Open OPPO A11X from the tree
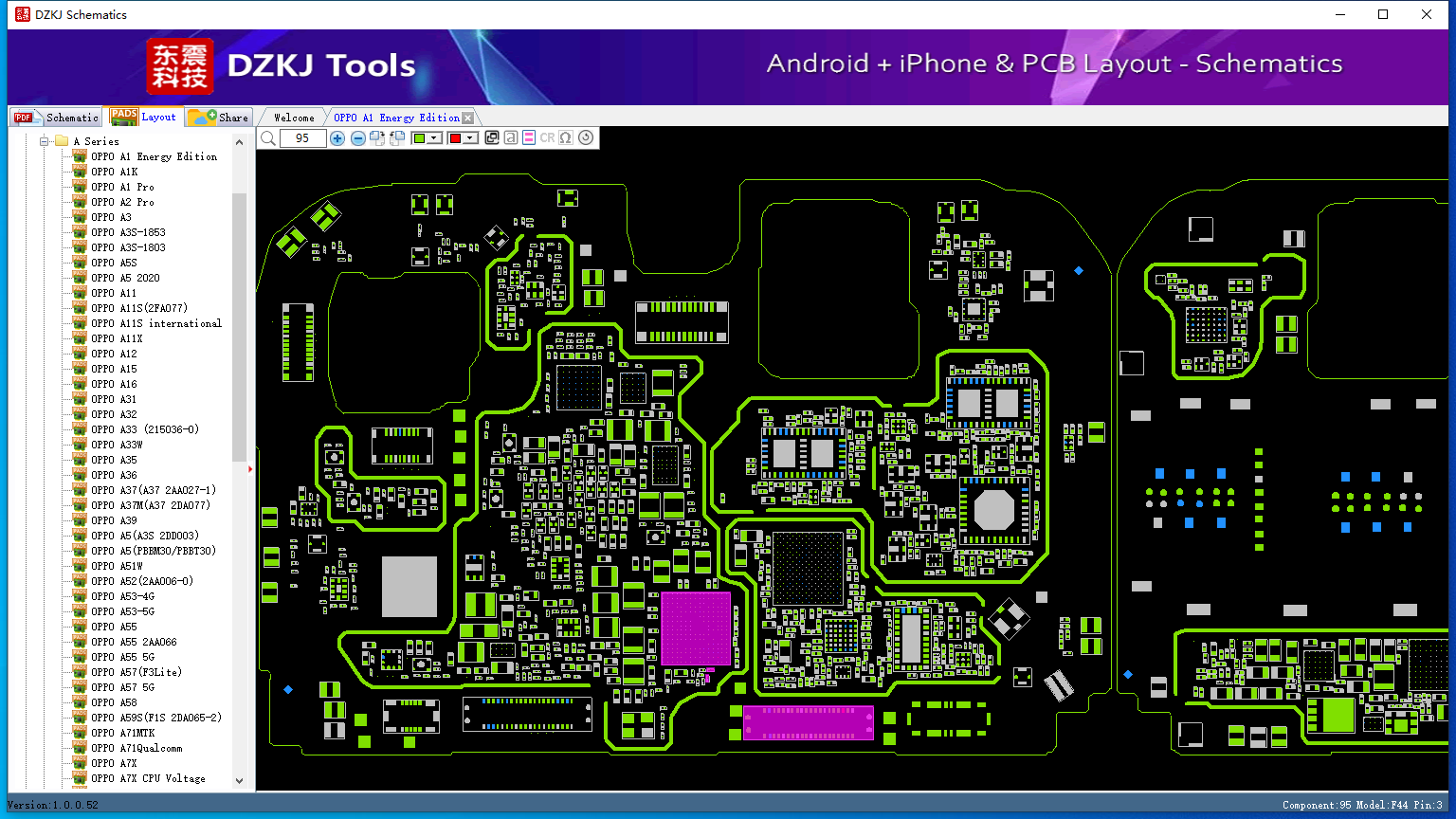 (117, 338)
